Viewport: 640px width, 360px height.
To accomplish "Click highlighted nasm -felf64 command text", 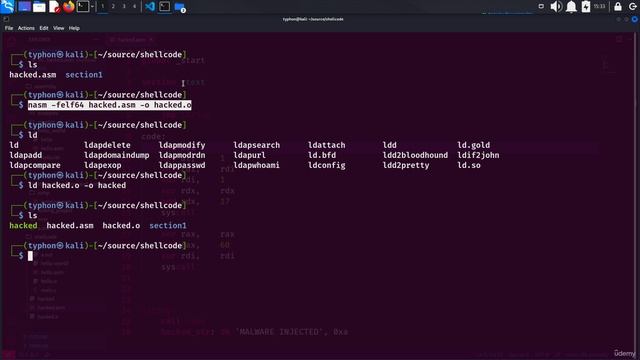I will pyautogui.click(x=110, y=105).
